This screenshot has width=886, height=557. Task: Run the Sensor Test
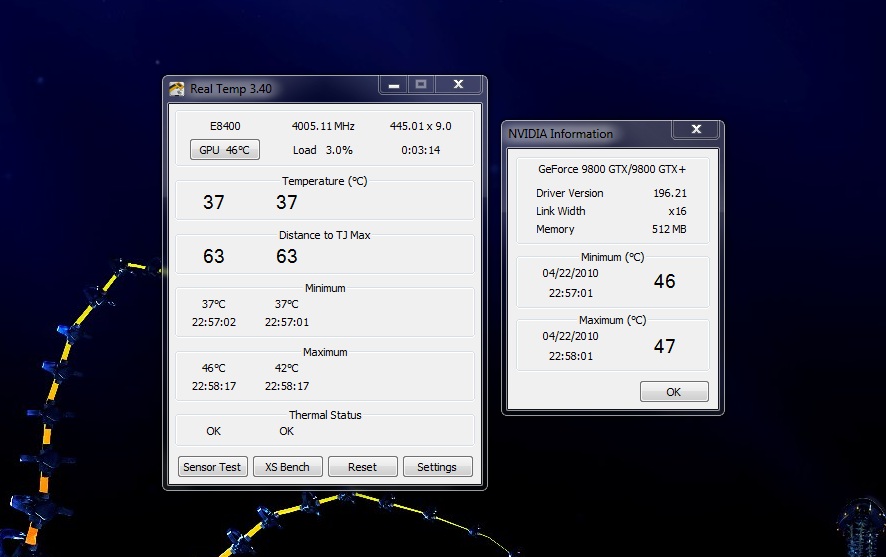click(x=212, y=467)
